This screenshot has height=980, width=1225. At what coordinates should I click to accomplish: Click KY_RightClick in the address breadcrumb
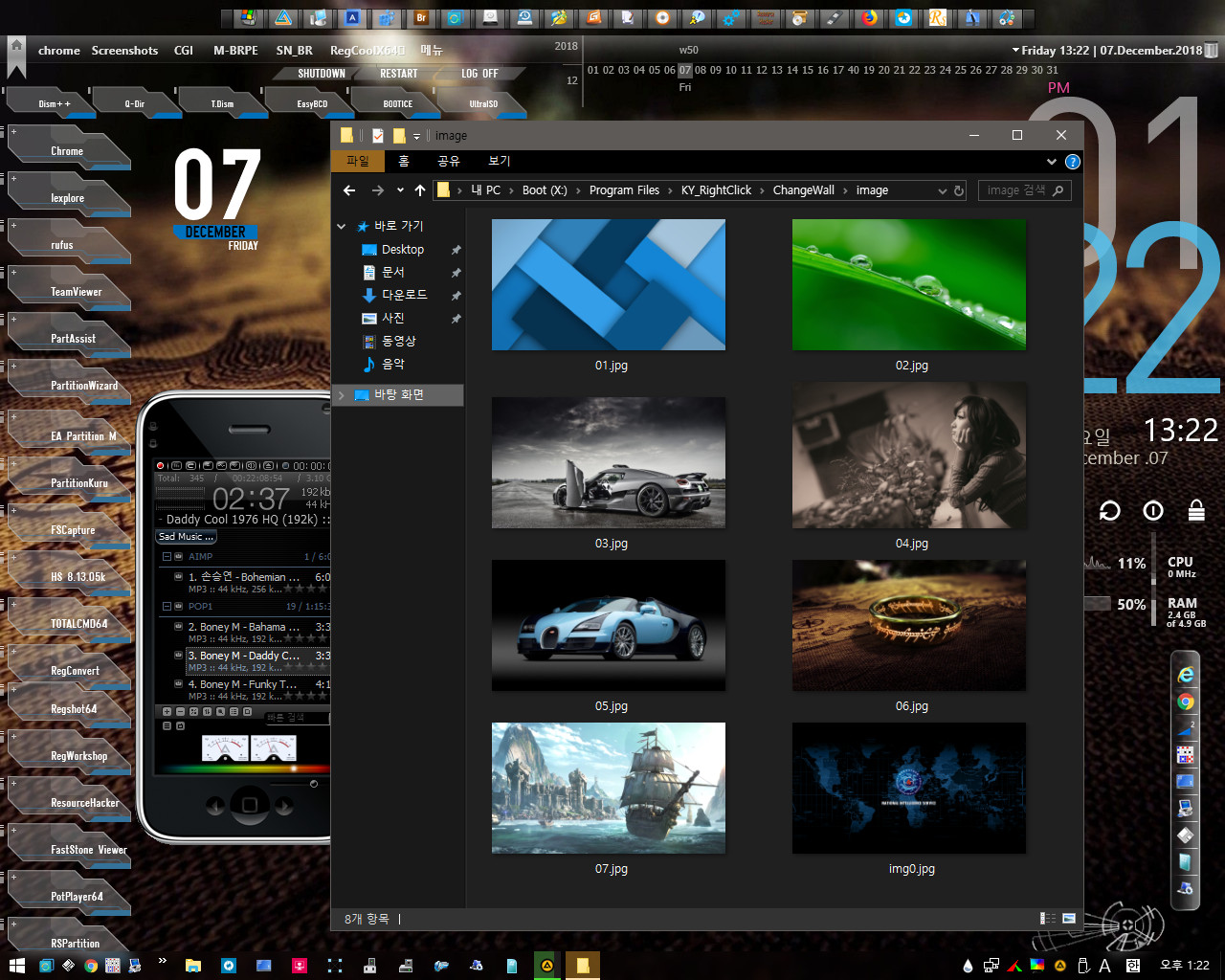click(x=716, y=190)
